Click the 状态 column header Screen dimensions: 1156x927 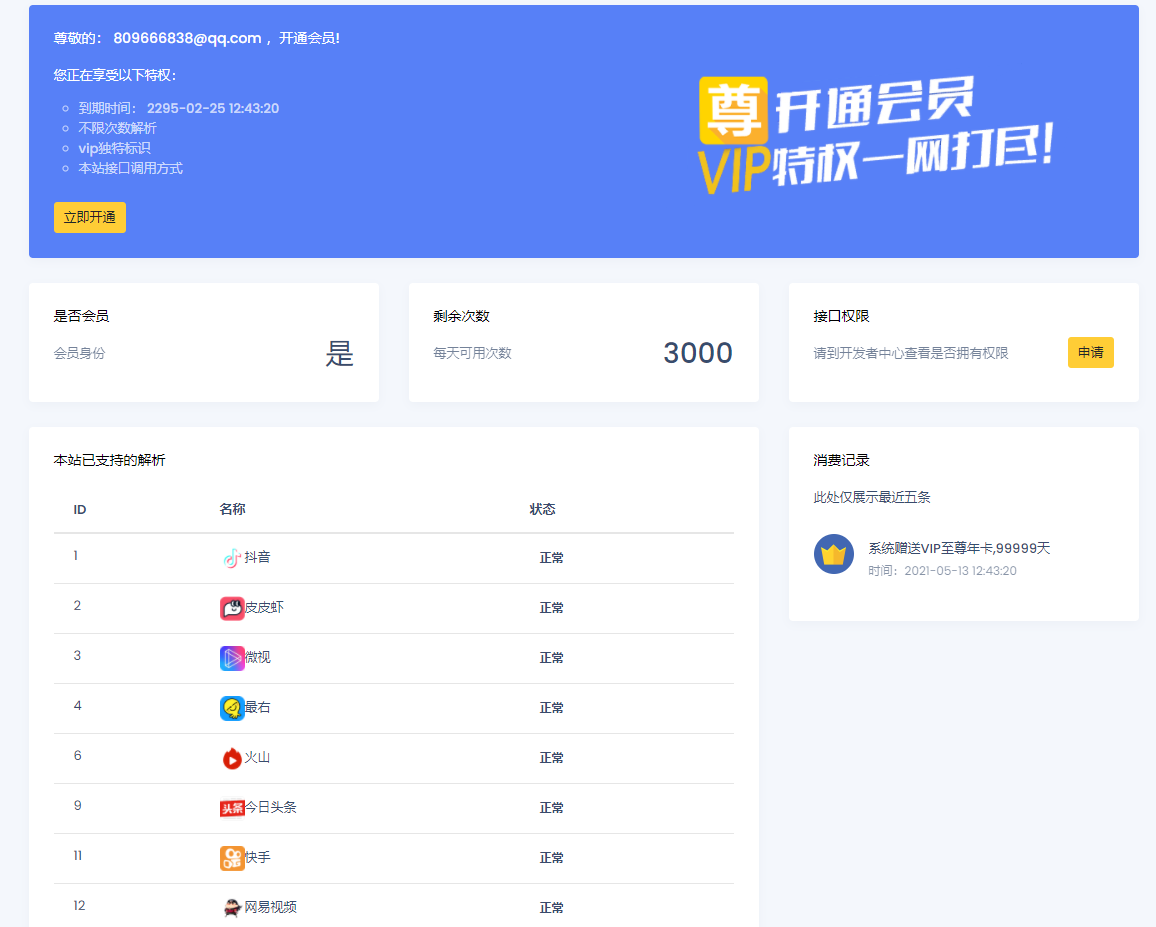542,509
